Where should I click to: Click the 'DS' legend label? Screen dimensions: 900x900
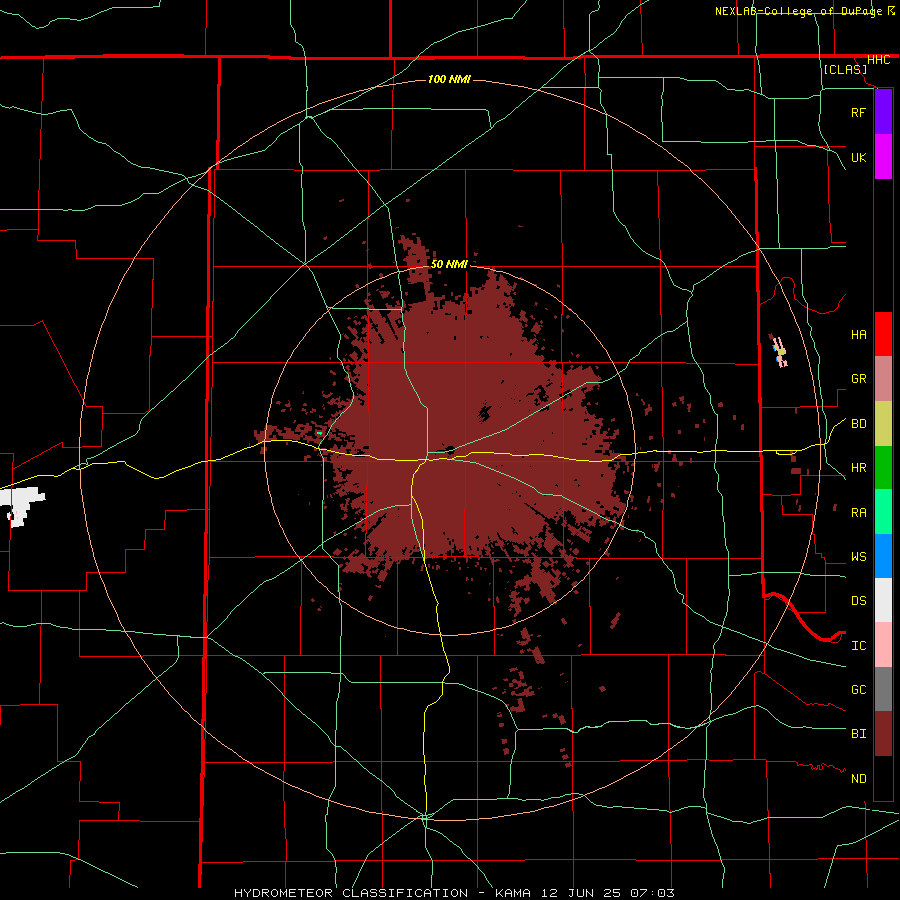858,601
